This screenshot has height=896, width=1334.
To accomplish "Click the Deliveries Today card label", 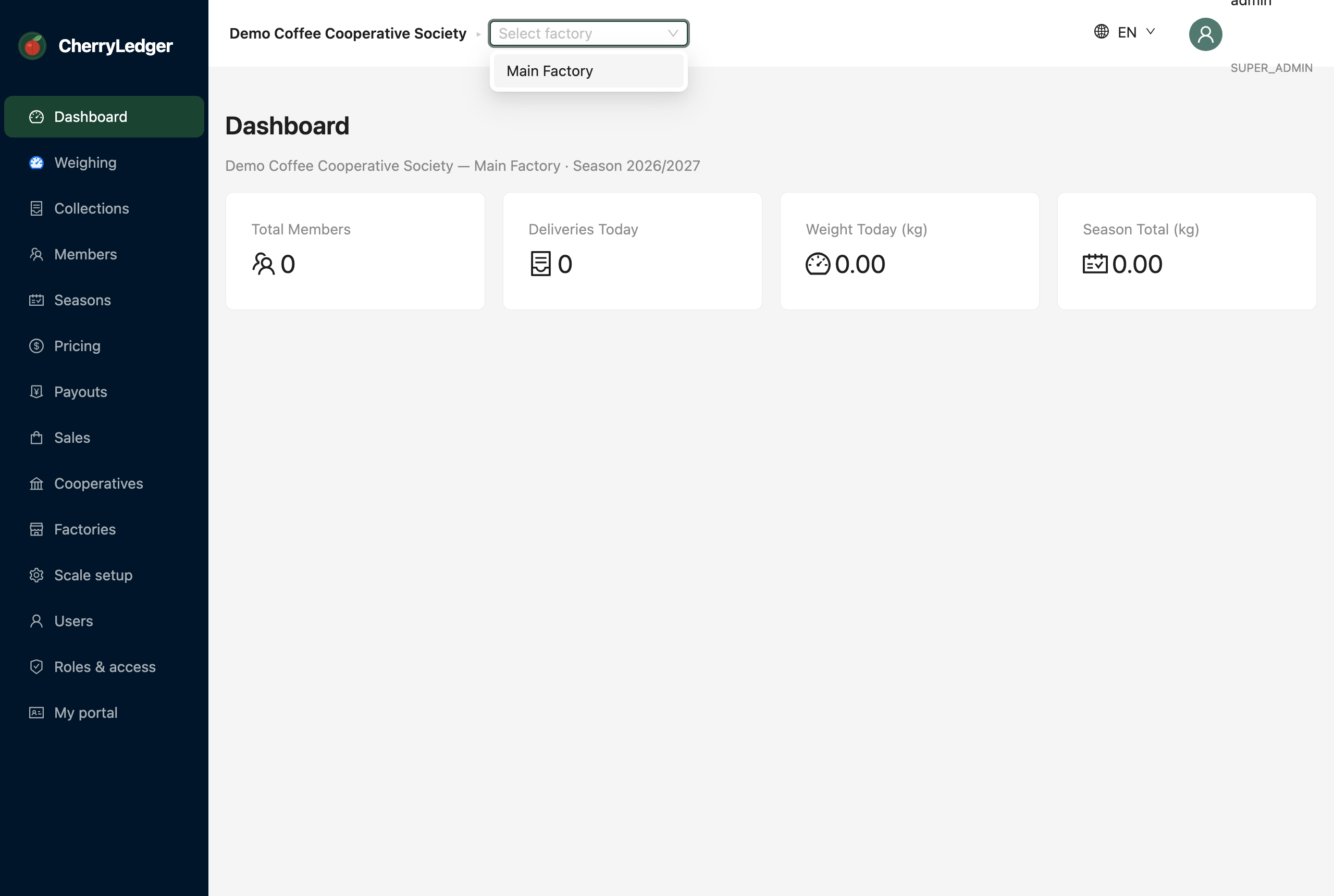I will [x=583, y=229].
